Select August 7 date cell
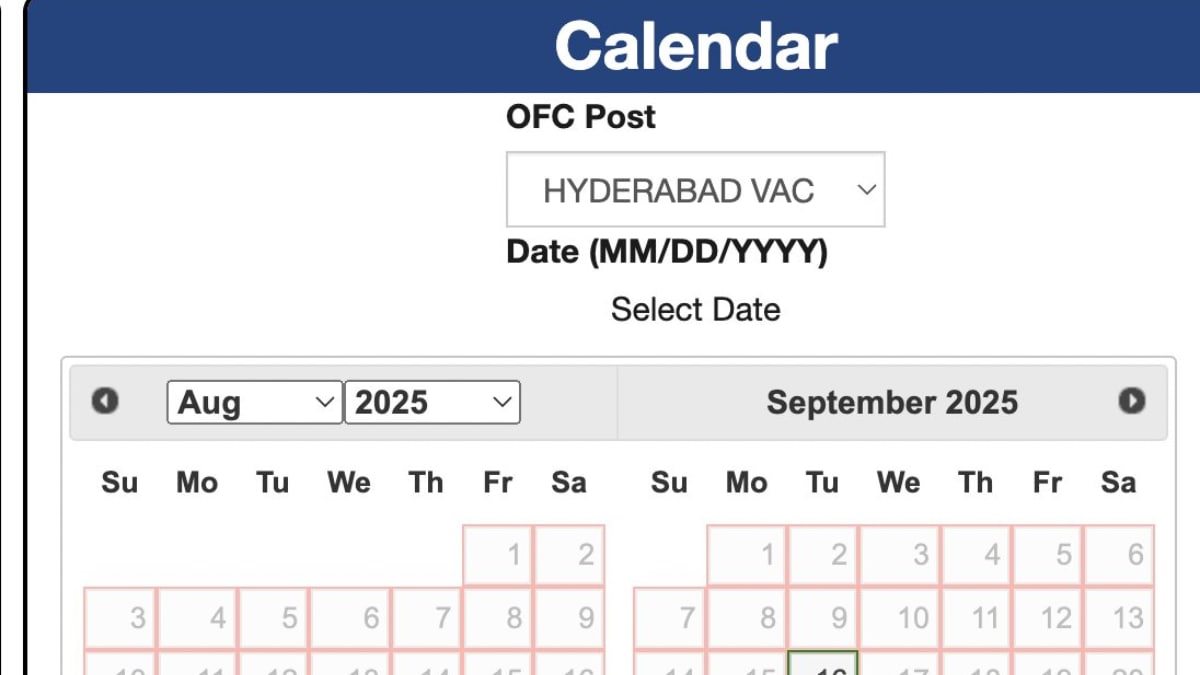 point(427,618)
